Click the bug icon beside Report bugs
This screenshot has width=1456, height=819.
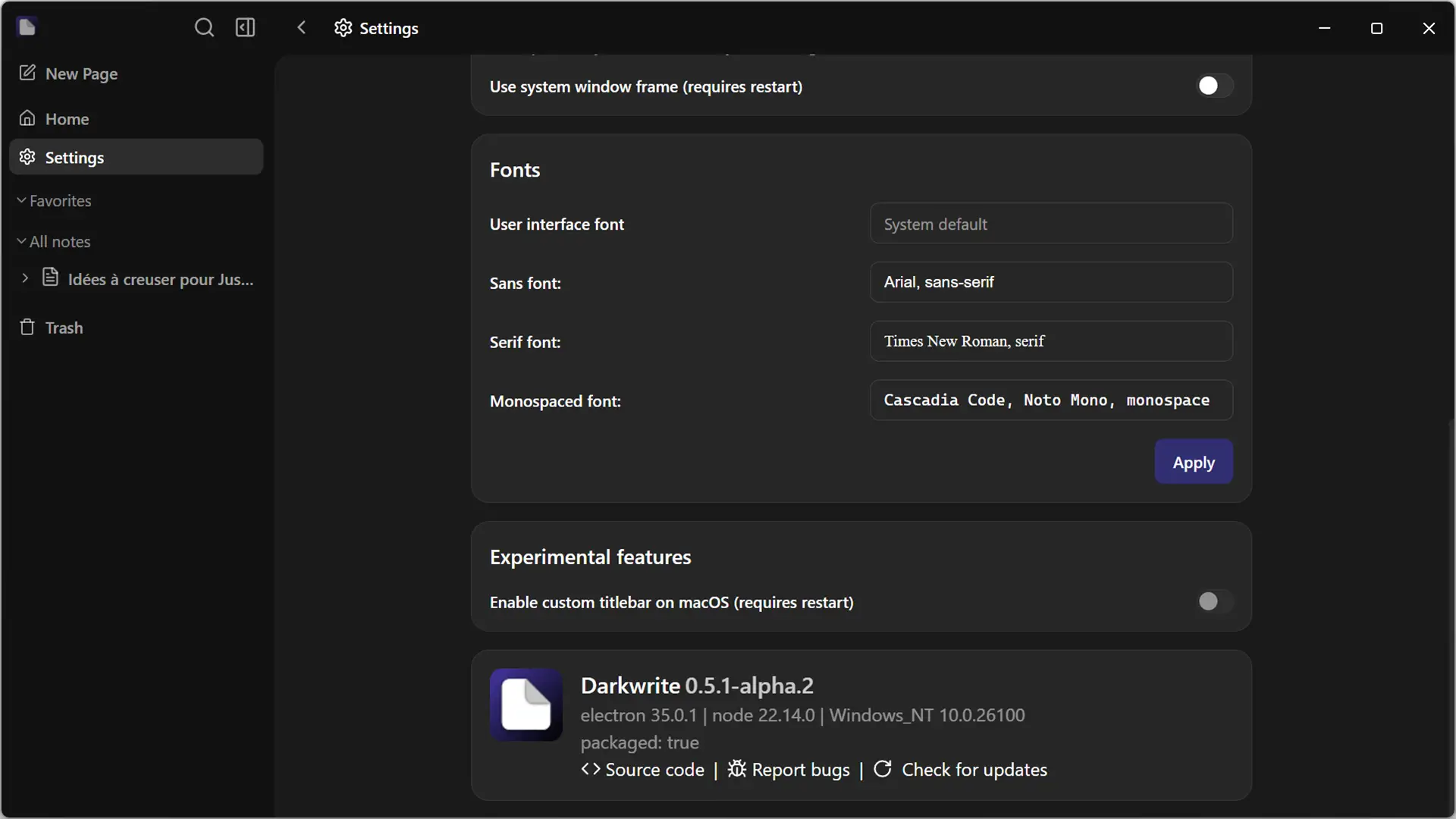click(x=737, y=769)
